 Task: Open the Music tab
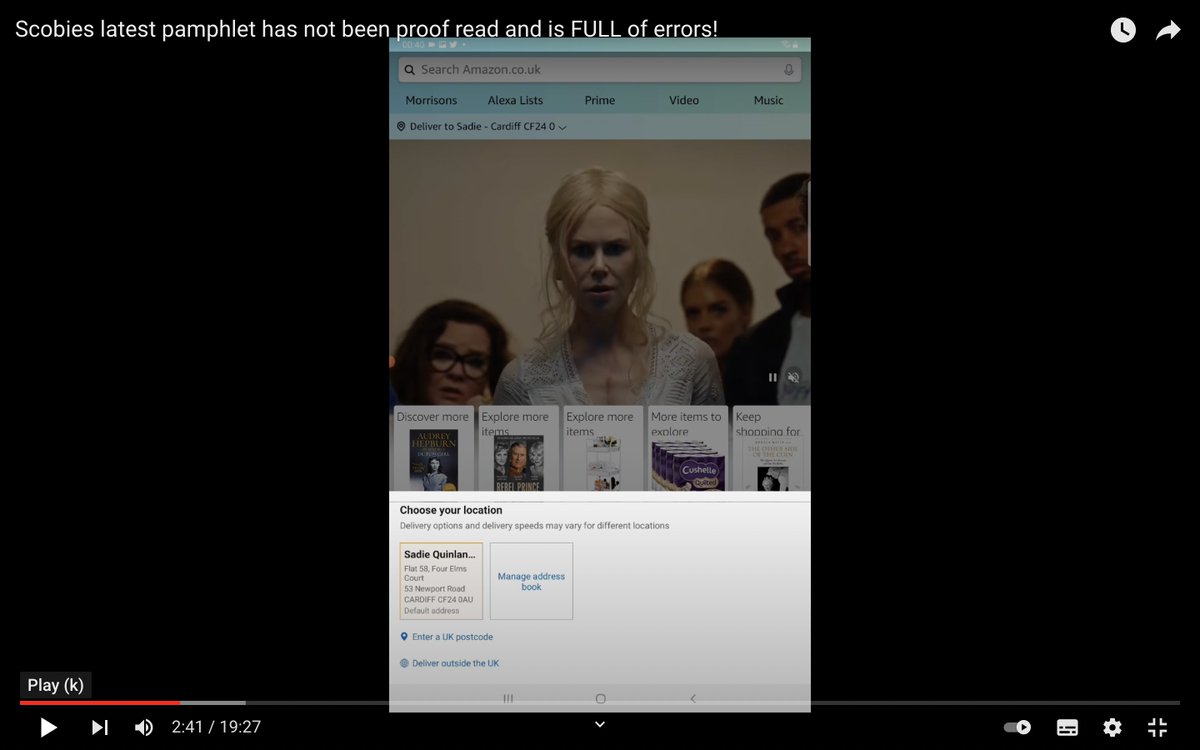[768, 100]
